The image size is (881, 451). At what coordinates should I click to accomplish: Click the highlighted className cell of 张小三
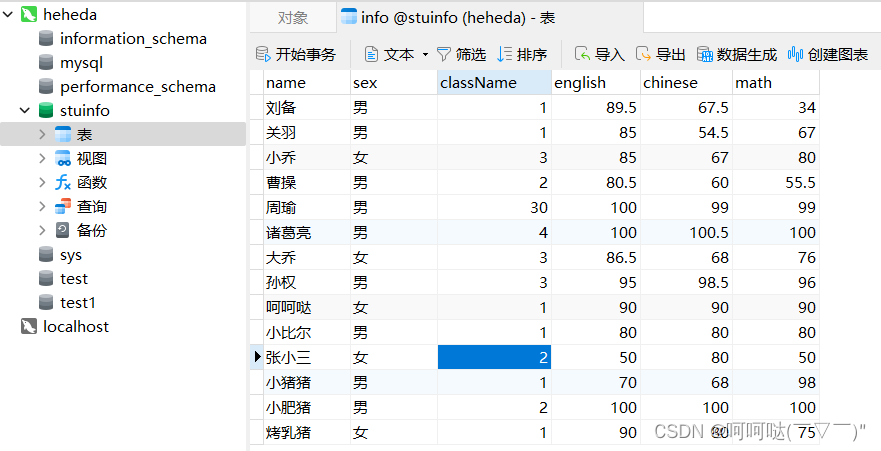tap(494, 357)
